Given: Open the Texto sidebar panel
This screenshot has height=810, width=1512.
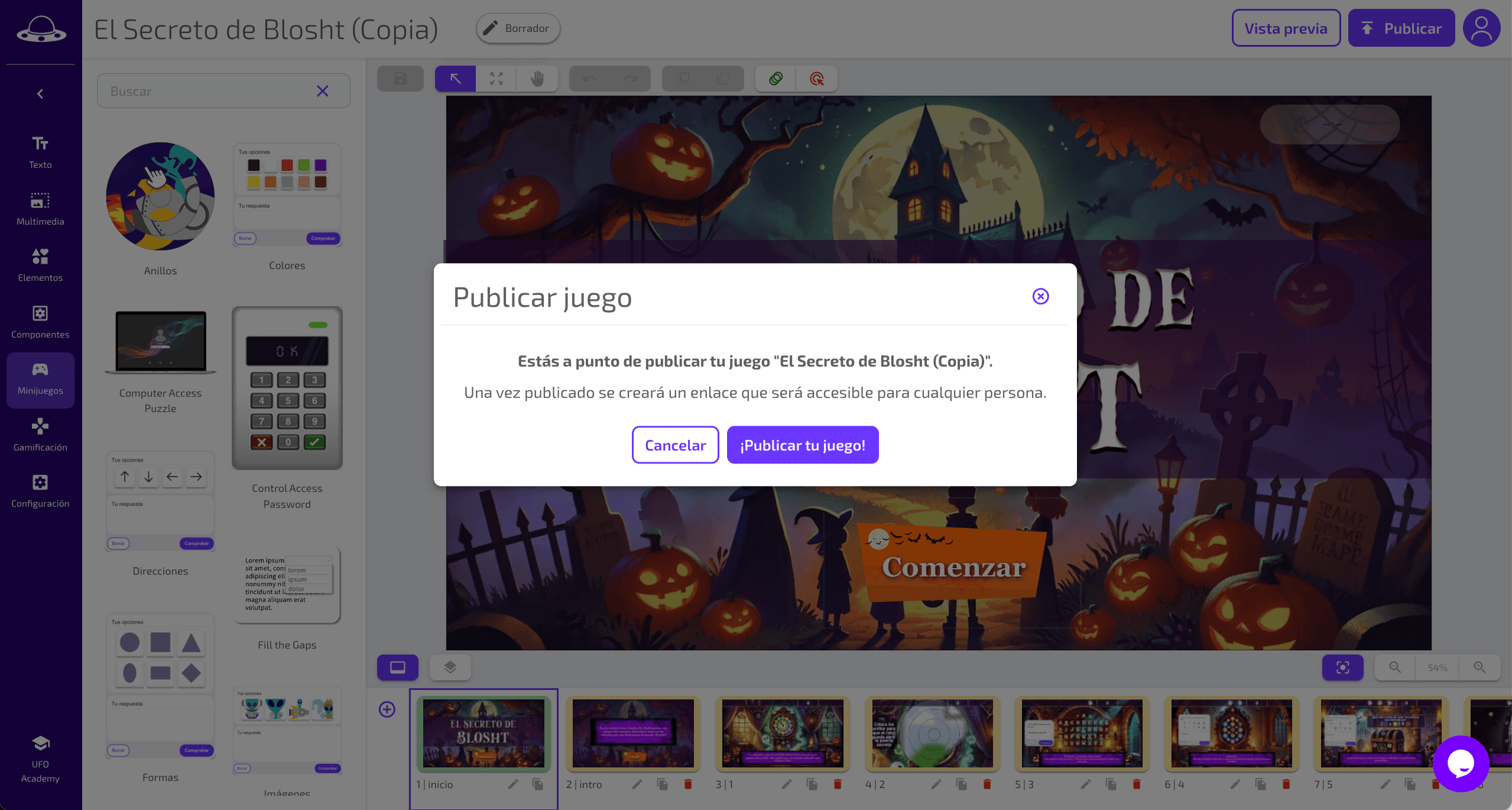Looking at the screenshot, I should click(40, 151).
